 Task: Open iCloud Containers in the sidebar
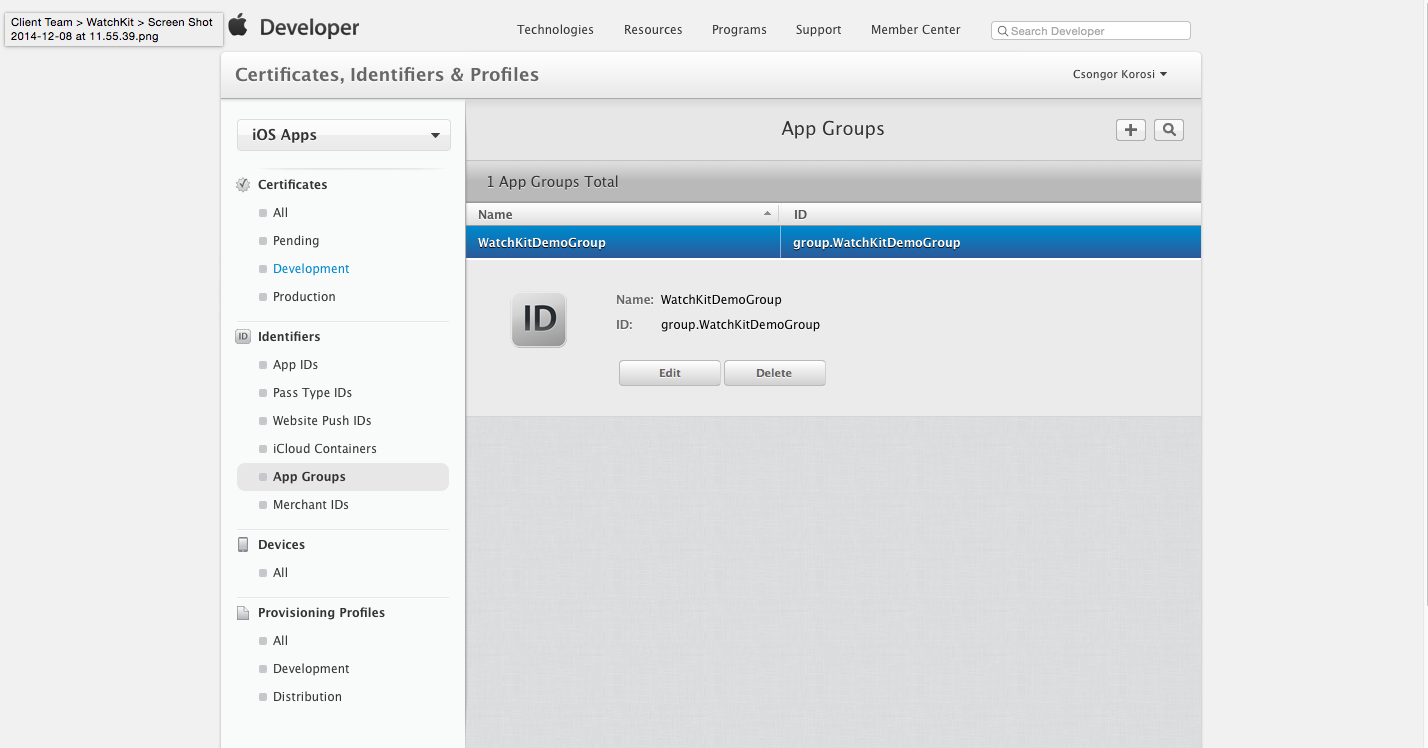click(x=324, y=449)
